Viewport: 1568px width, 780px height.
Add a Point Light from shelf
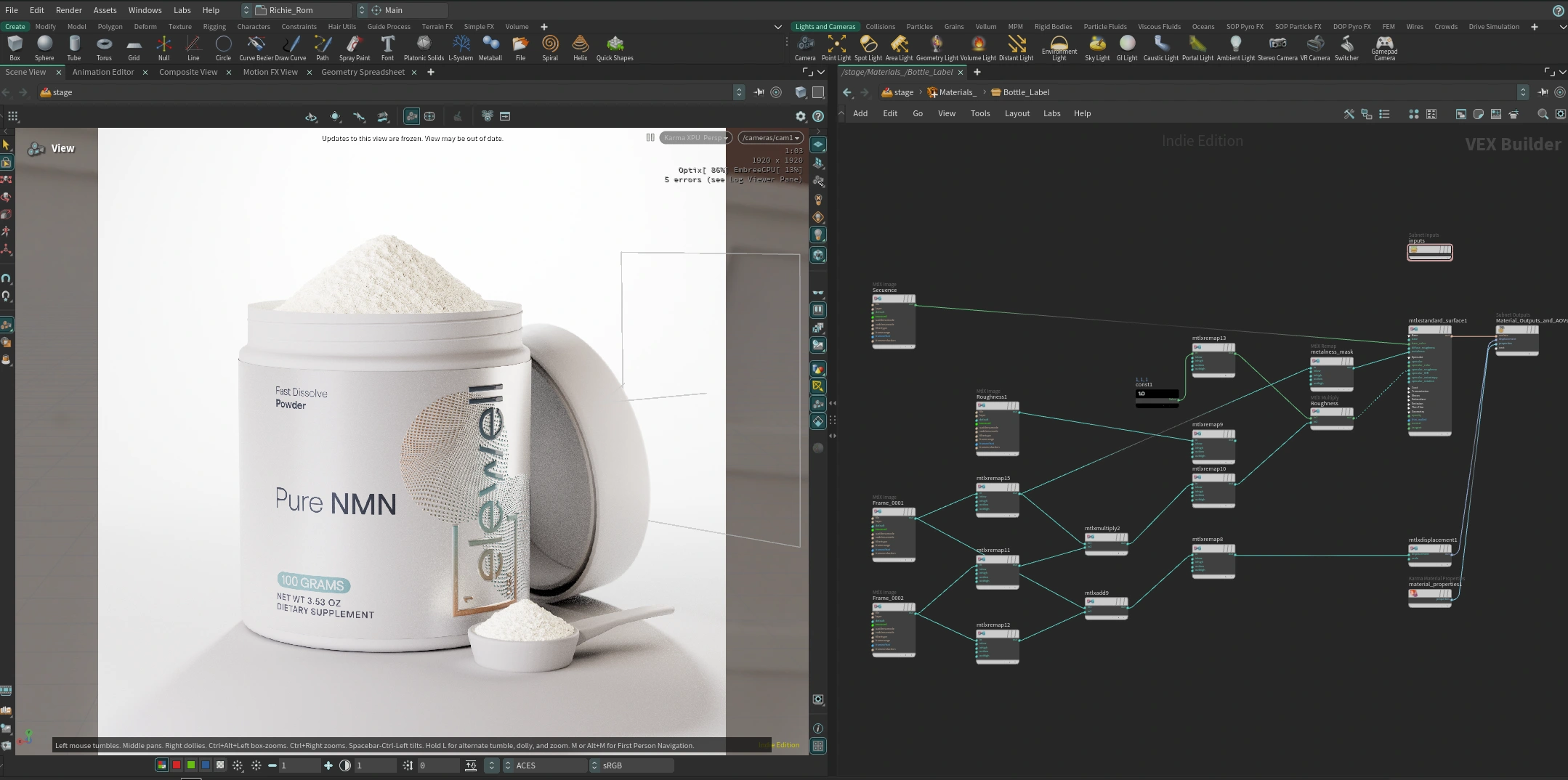pyautogui.click(x=836, y=48)
